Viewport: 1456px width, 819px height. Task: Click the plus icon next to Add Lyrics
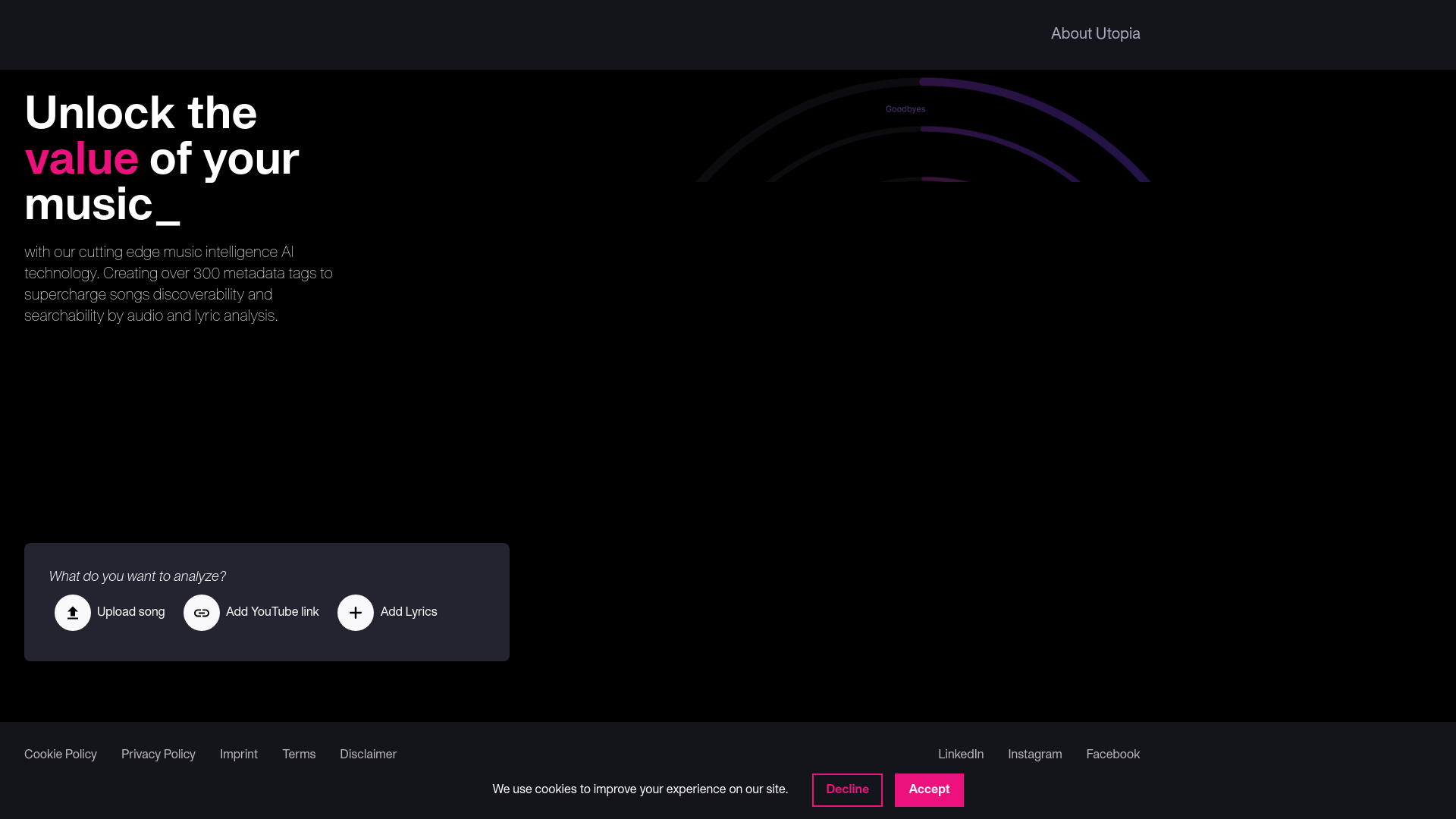pyautogui.click(x=355, y=612)
